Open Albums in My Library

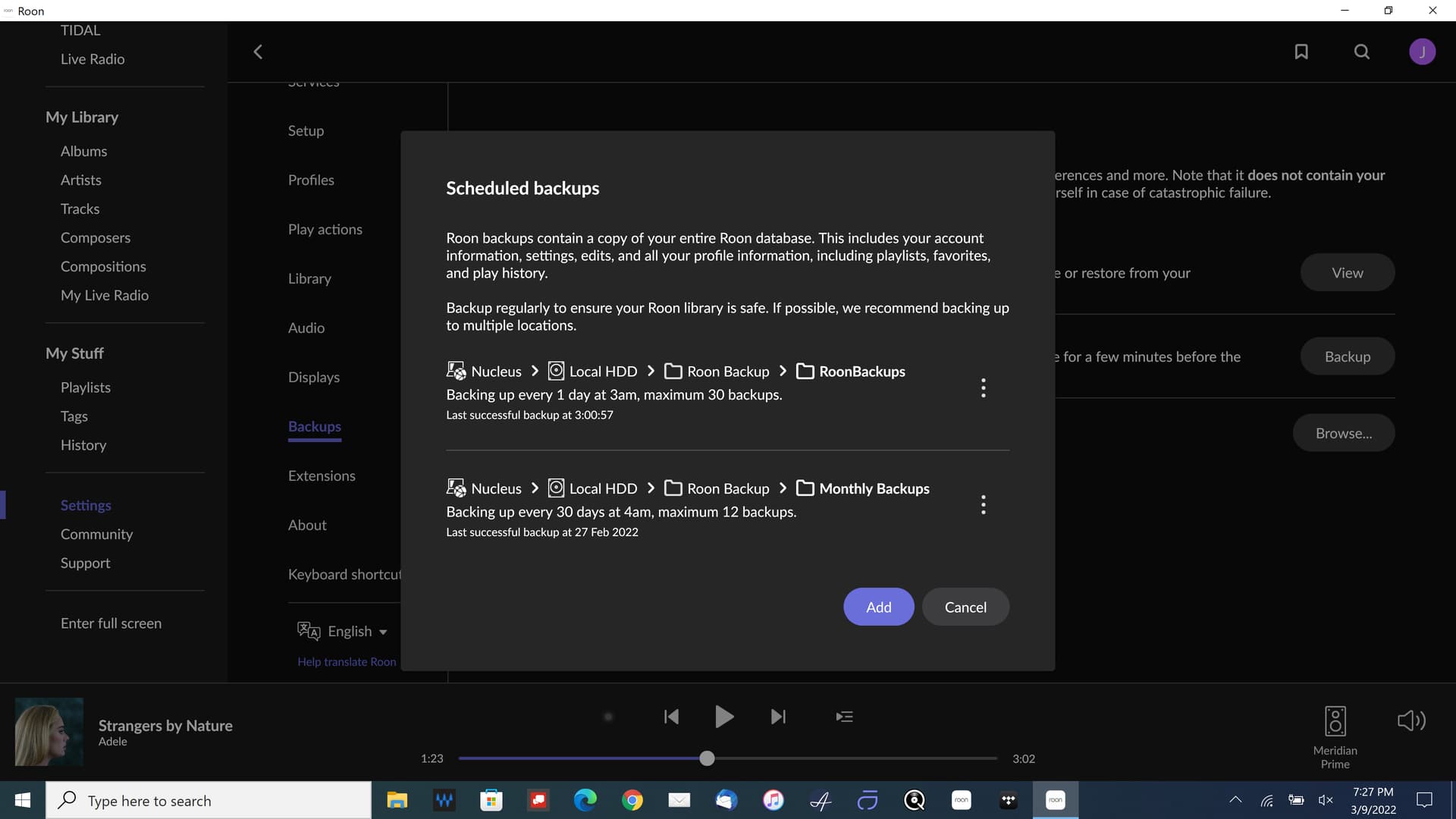click(83, 151)
